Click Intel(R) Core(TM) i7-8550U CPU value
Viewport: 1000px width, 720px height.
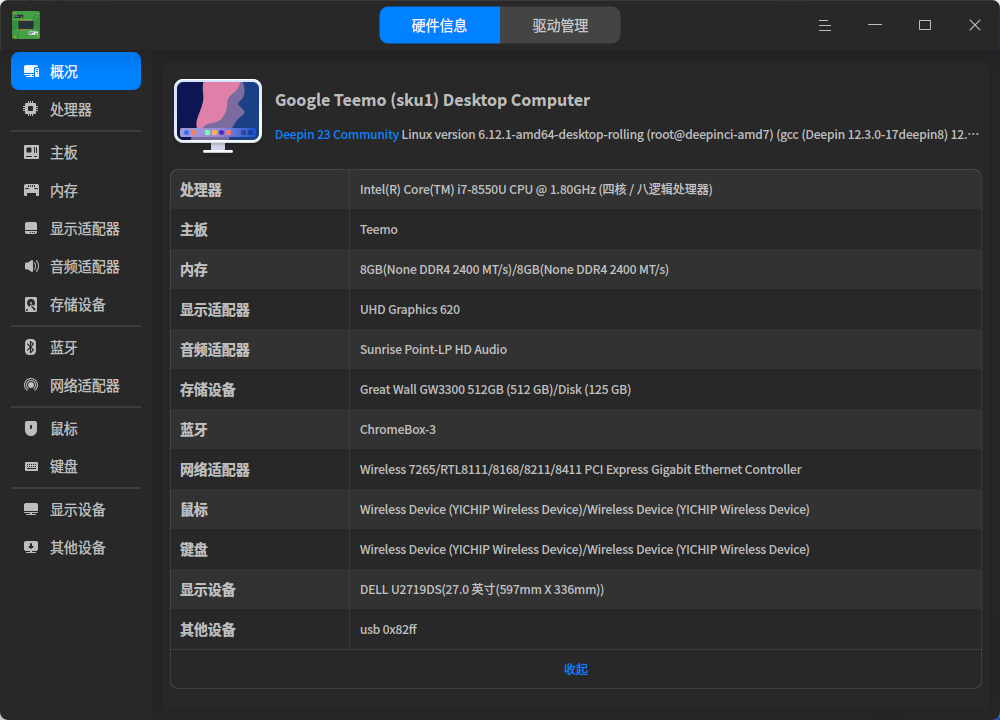click(536, 189)
